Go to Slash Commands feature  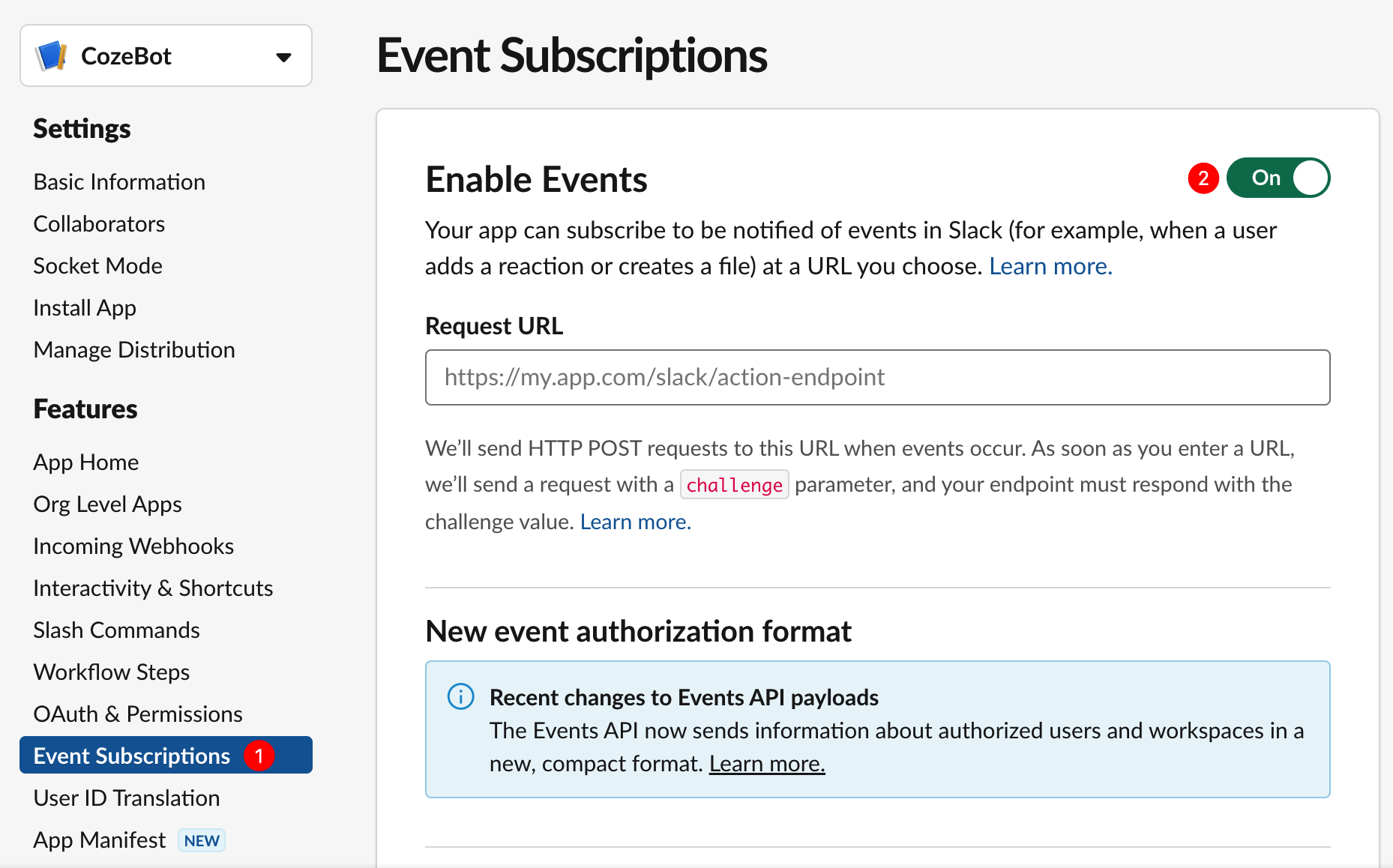coord(116,630)
